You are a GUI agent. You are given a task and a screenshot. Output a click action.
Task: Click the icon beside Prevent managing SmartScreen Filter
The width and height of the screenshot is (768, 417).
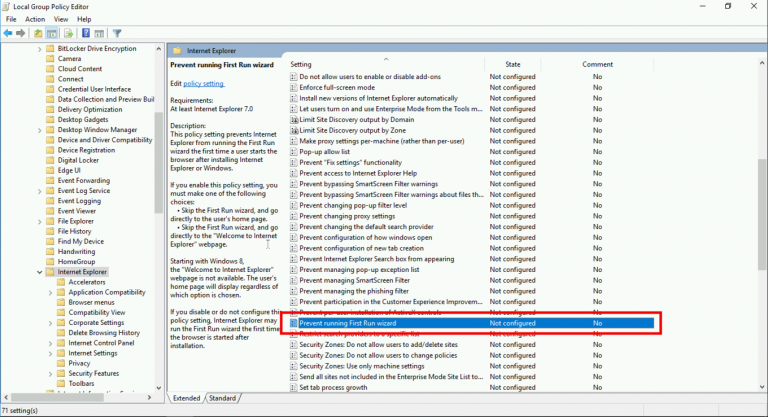(293, 280)
